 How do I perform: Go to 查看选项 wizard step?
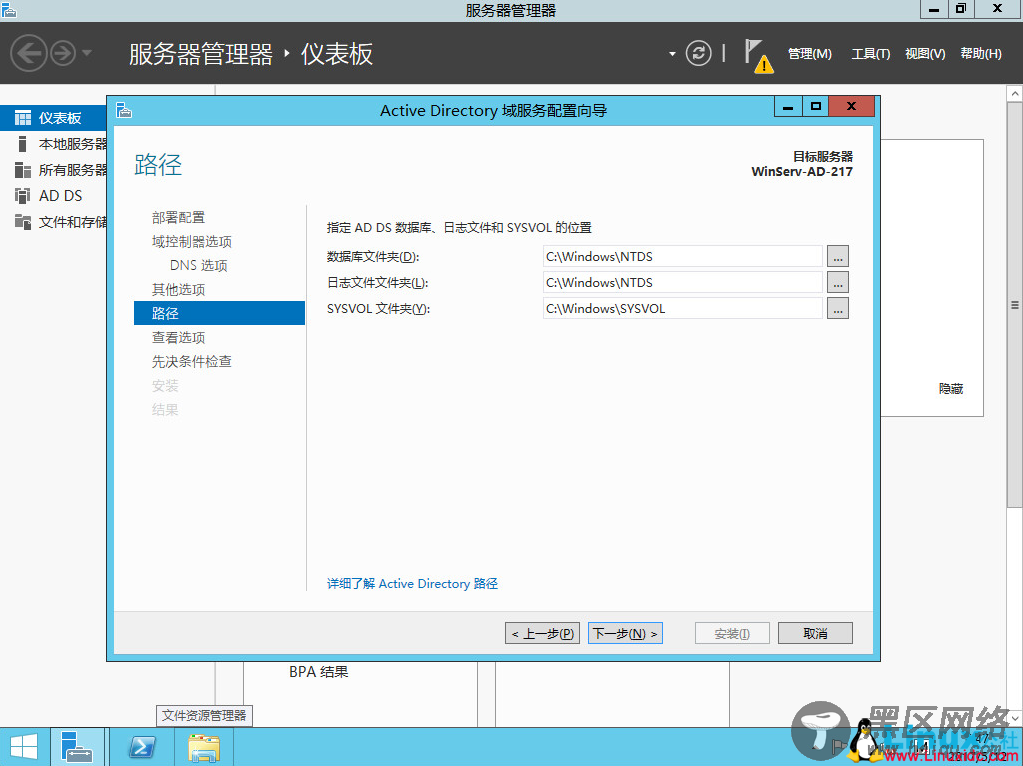coord(178,337)
